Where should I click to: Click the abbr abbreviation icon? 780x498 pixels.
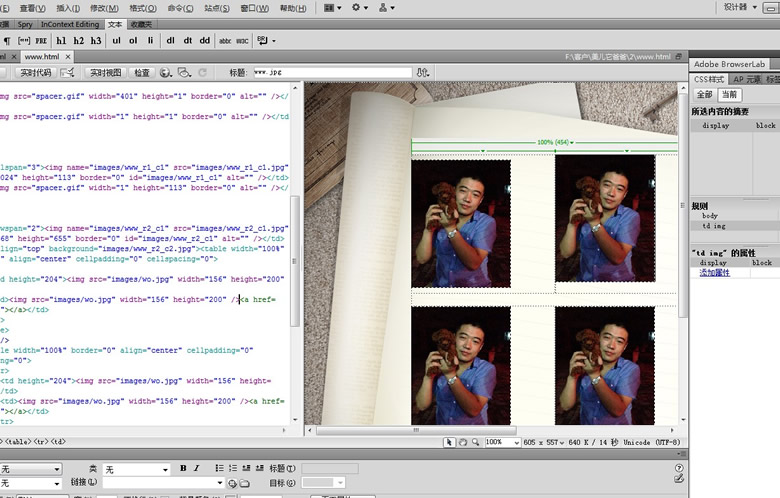click(225, 41)
